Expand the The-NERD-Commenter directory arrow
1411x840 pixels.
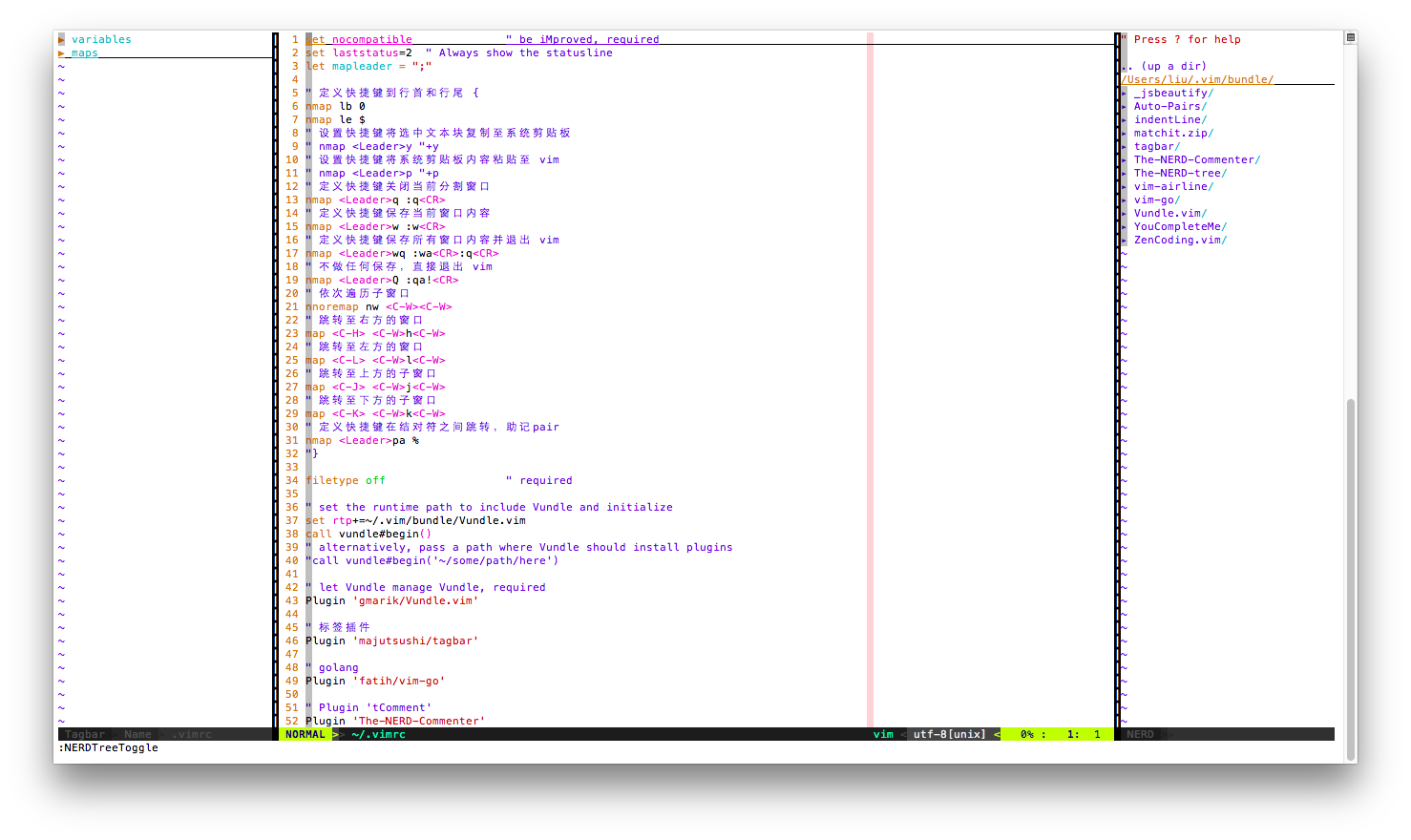click(1125, 160)
